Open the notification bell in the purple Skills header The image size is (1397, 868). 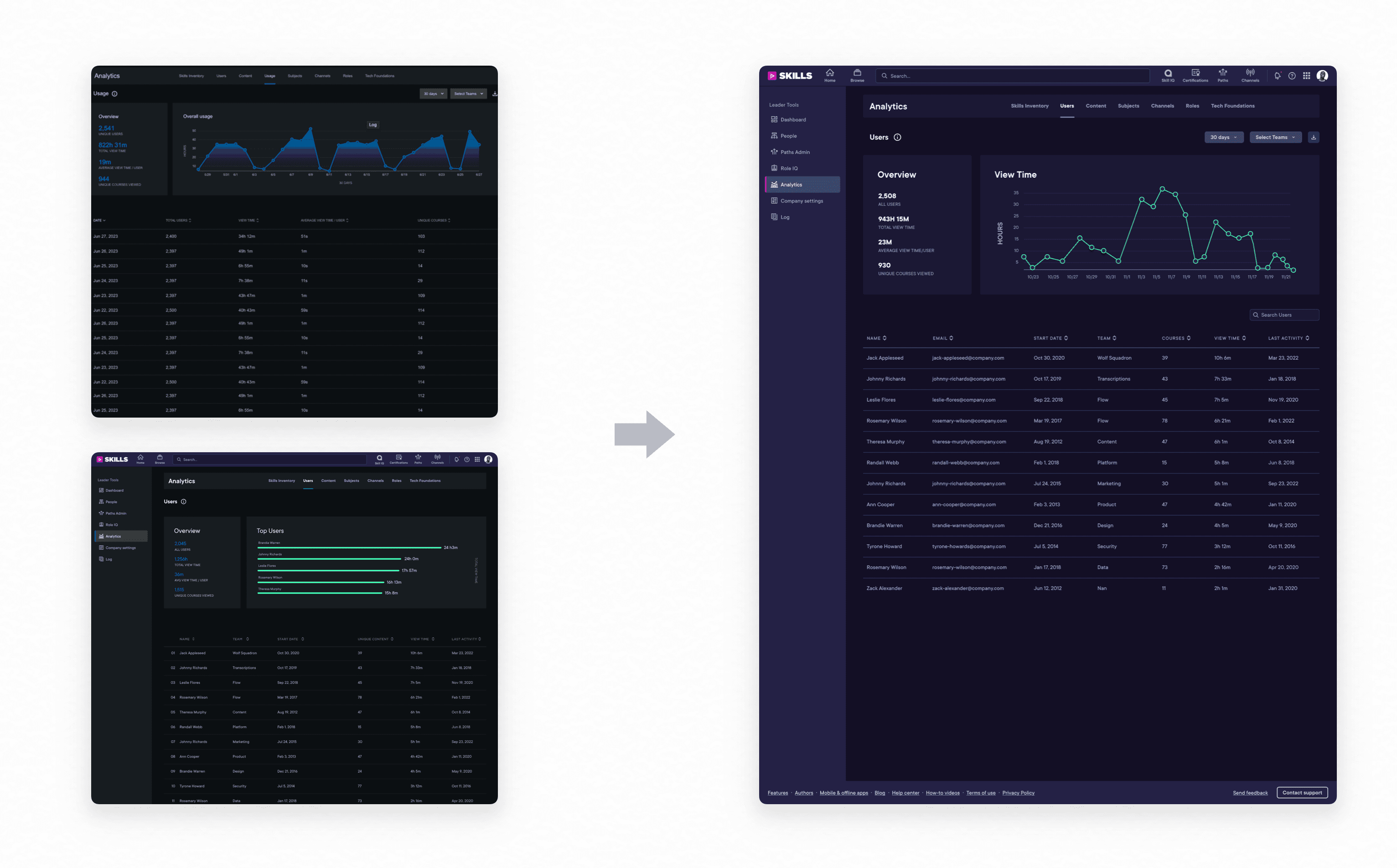[x=1277, y=76]
